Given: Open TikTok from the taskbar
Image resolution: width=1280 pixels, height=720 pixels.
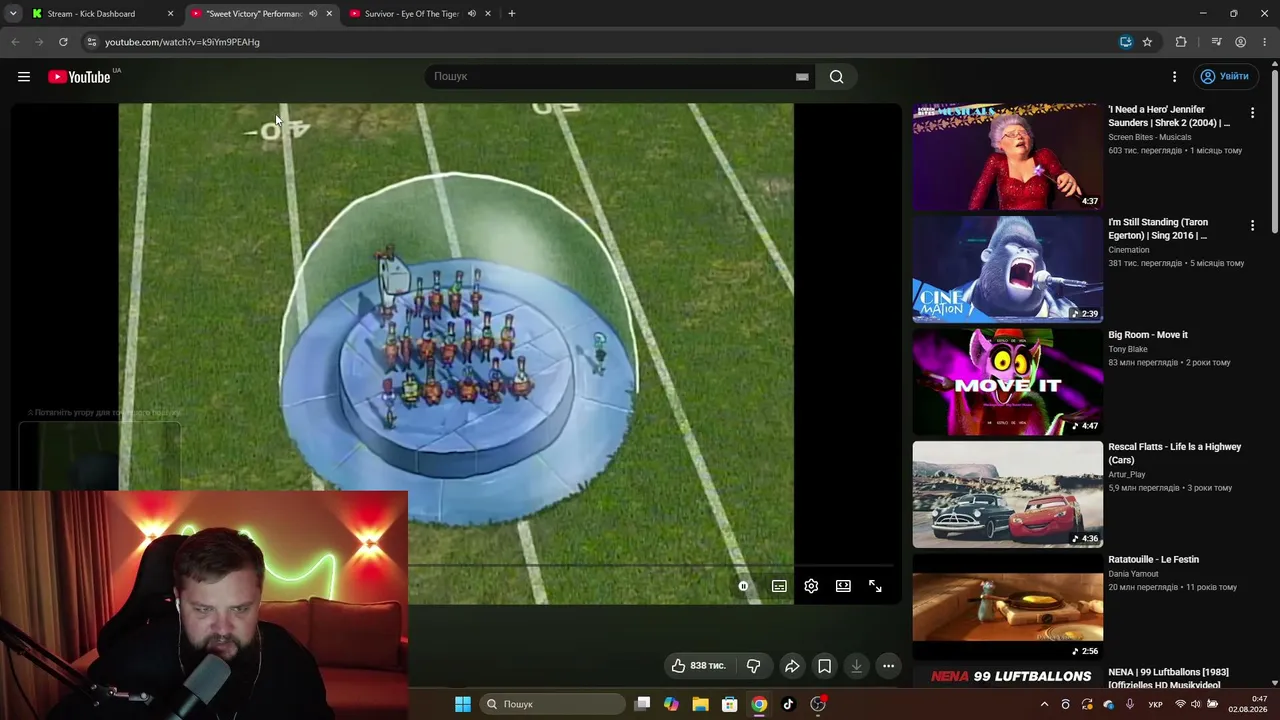Looking at the screenshot, I should [x=788, y=704].
